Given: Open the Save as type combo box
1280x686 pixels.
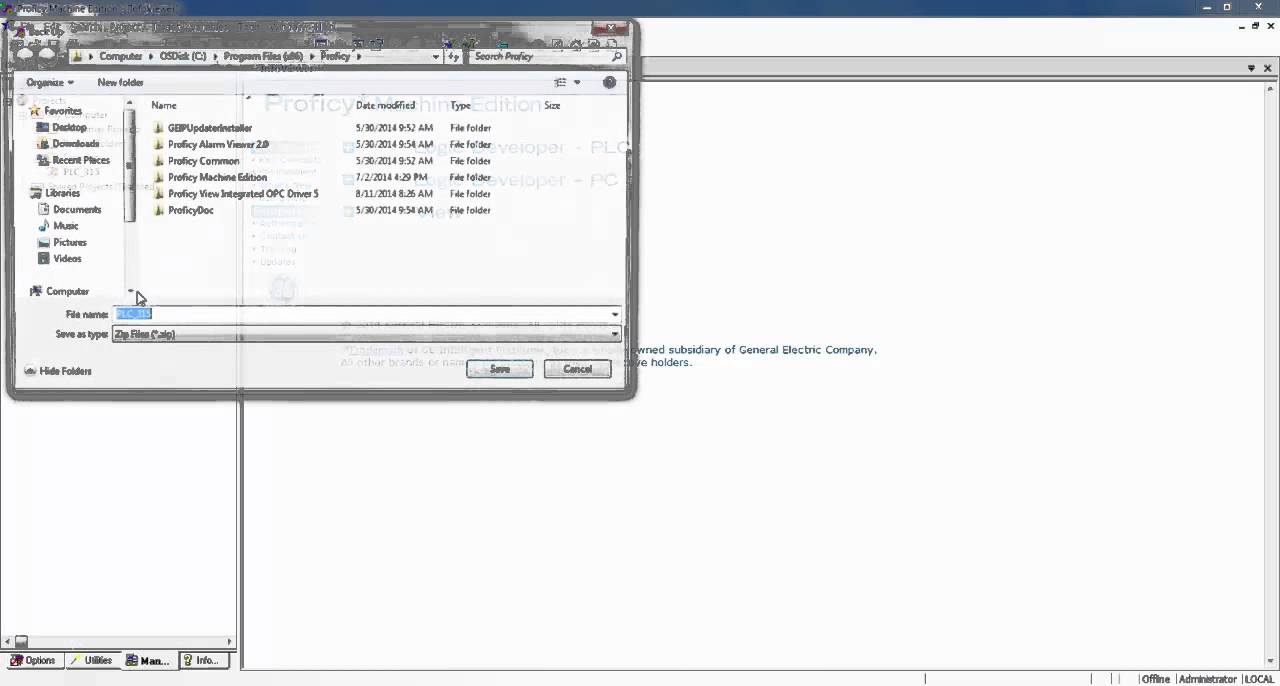Looking at the screenshot, I should (366, 334).
